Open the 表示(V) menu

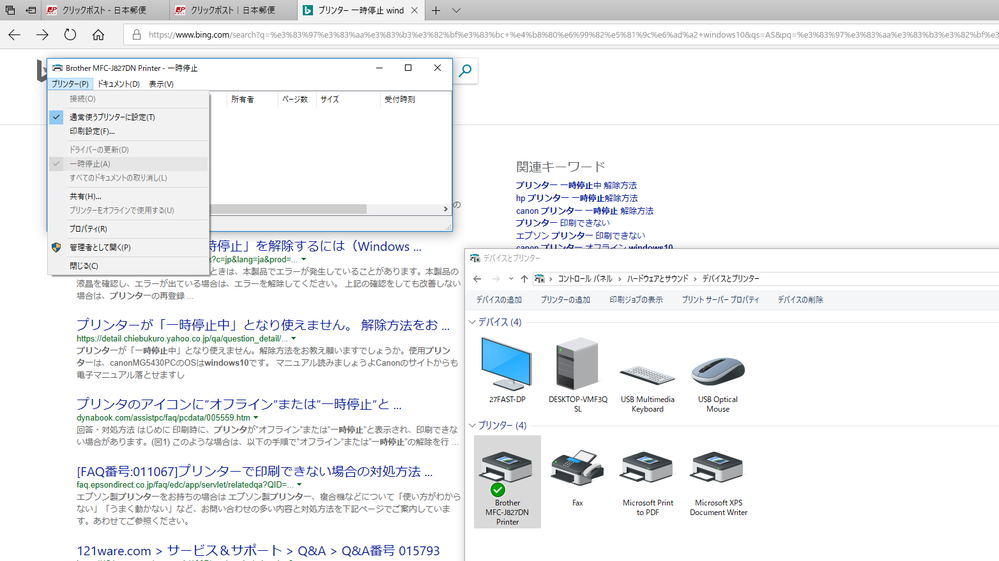click(x=161, y=84)
